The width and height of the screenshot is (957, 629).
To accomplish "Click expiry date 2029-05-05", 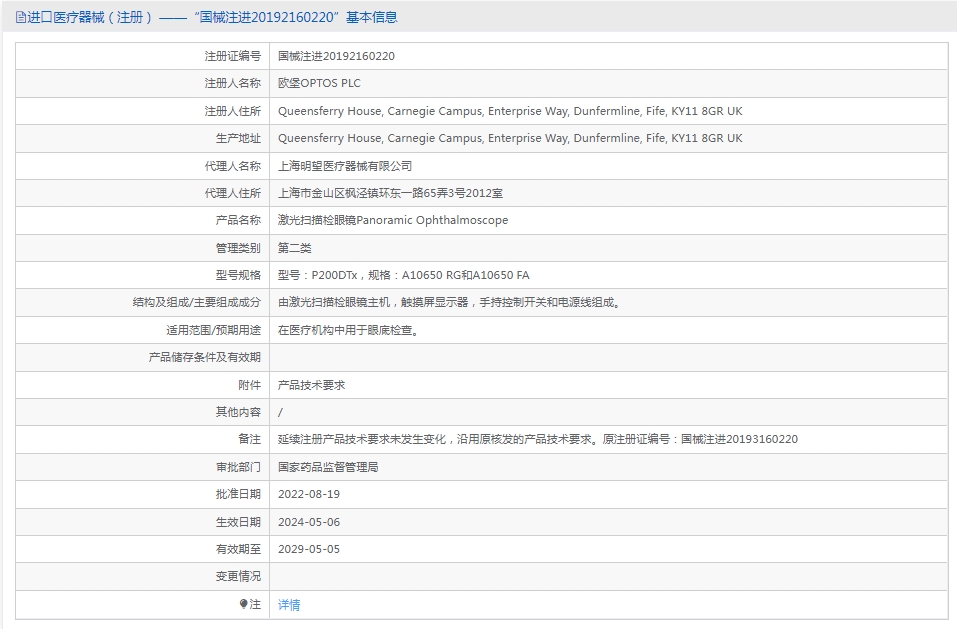I will pyautogui.click(x=309, y=549).
